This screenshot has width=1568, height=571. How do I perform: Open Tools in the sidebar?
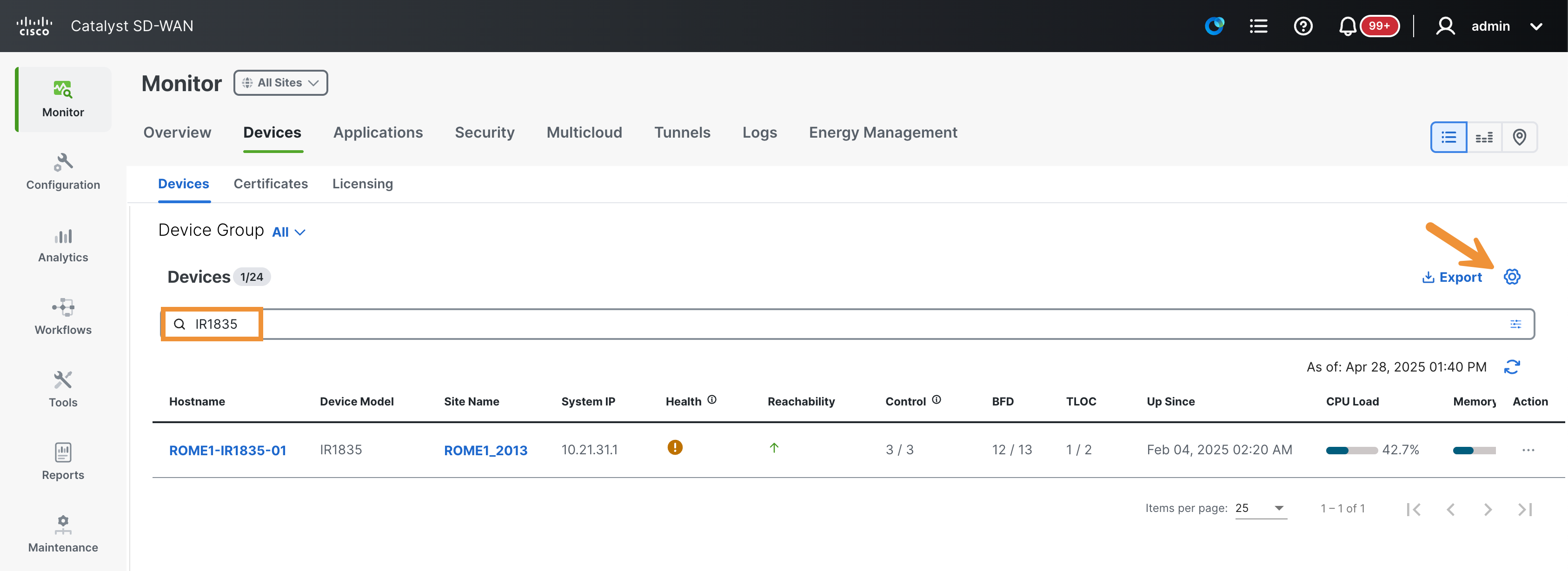63,390
